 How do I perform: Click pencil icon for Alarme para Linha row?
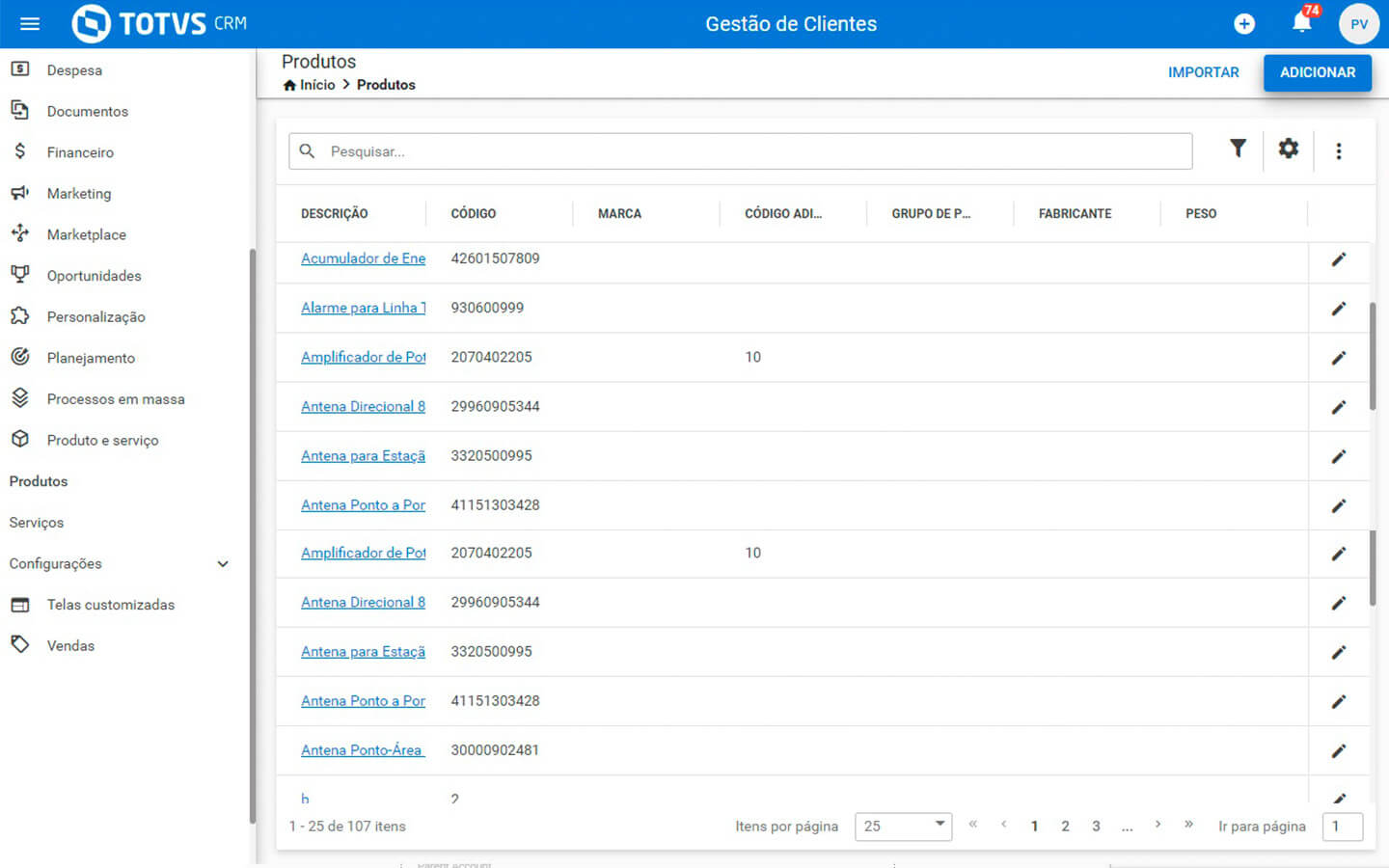point(1338,309)
